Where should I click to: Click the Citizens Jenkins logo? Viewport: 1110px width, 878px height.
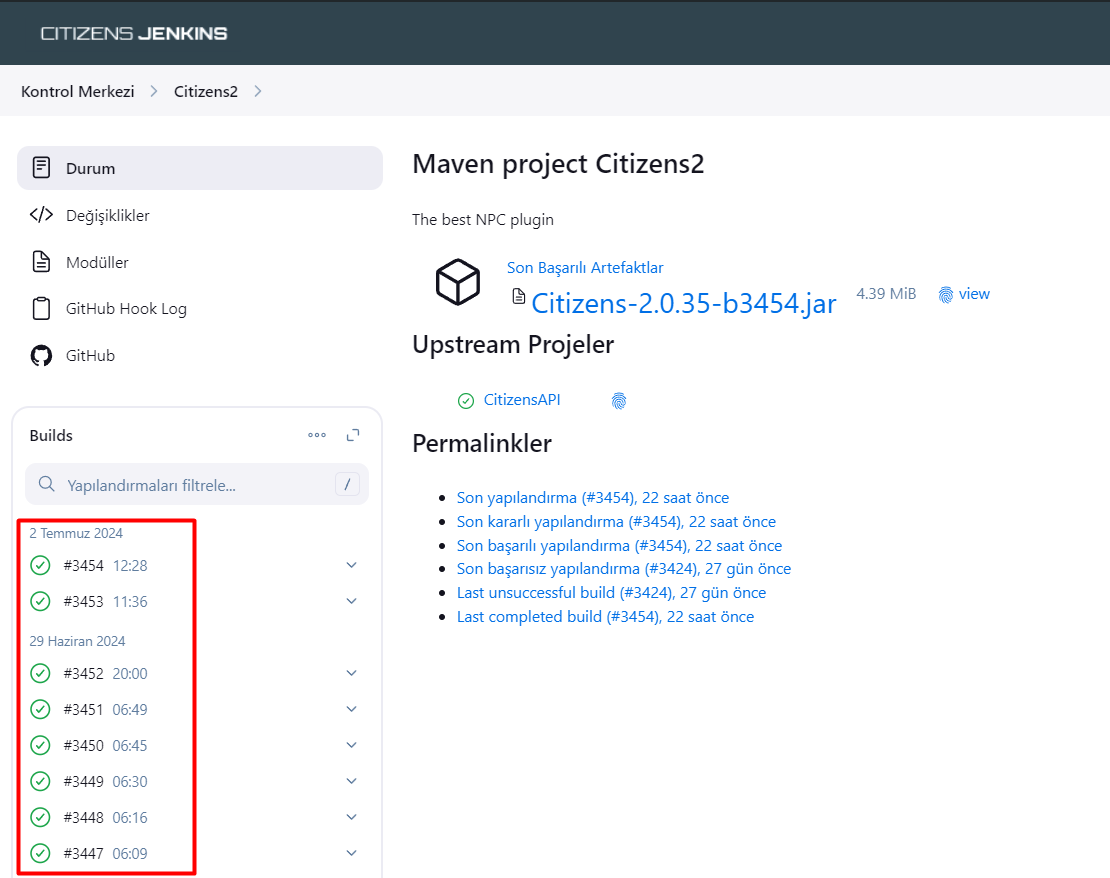[134, 33]
